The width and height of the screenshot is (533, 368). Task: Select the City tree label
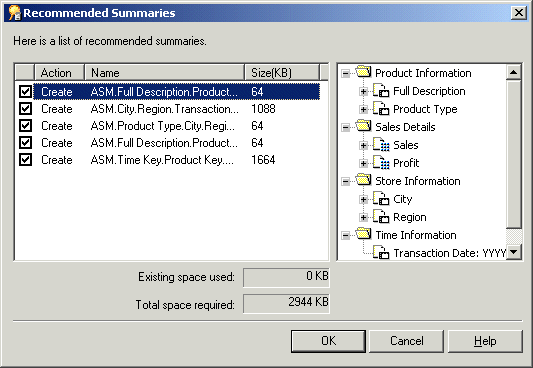point(402,199)
